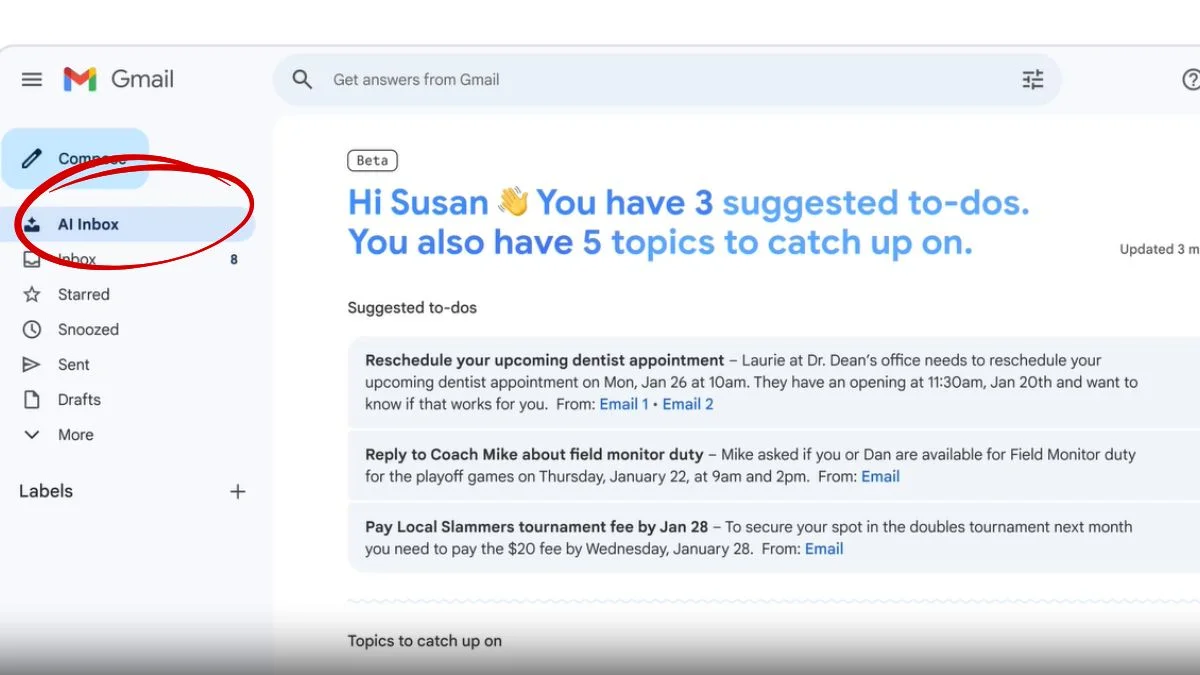
Task: Open the main navigation hamburger menu
Action: coord(31,80)
